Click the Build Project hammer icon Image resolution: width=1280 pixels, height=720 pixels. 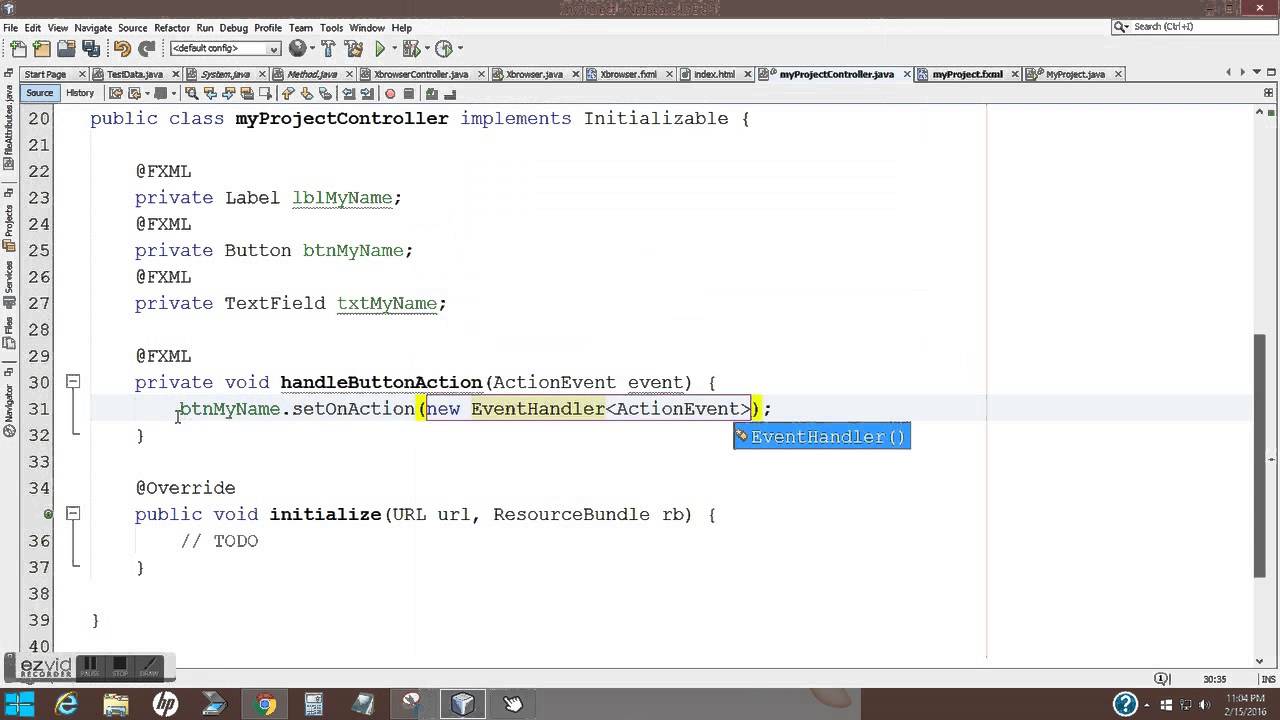pyautogui.click(x=328, y=48)
